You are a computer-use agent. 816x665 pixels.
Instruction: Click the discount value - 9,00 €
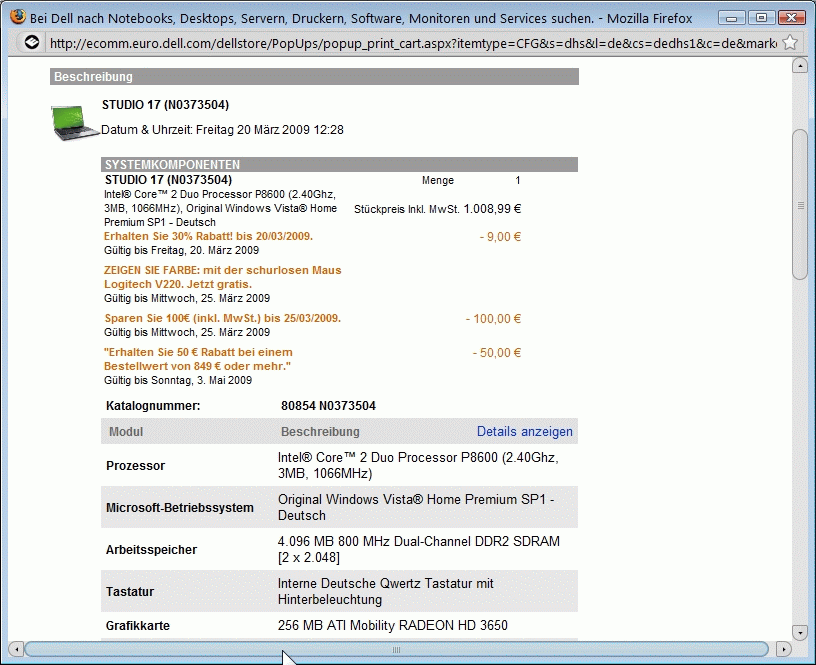(500, 237)
